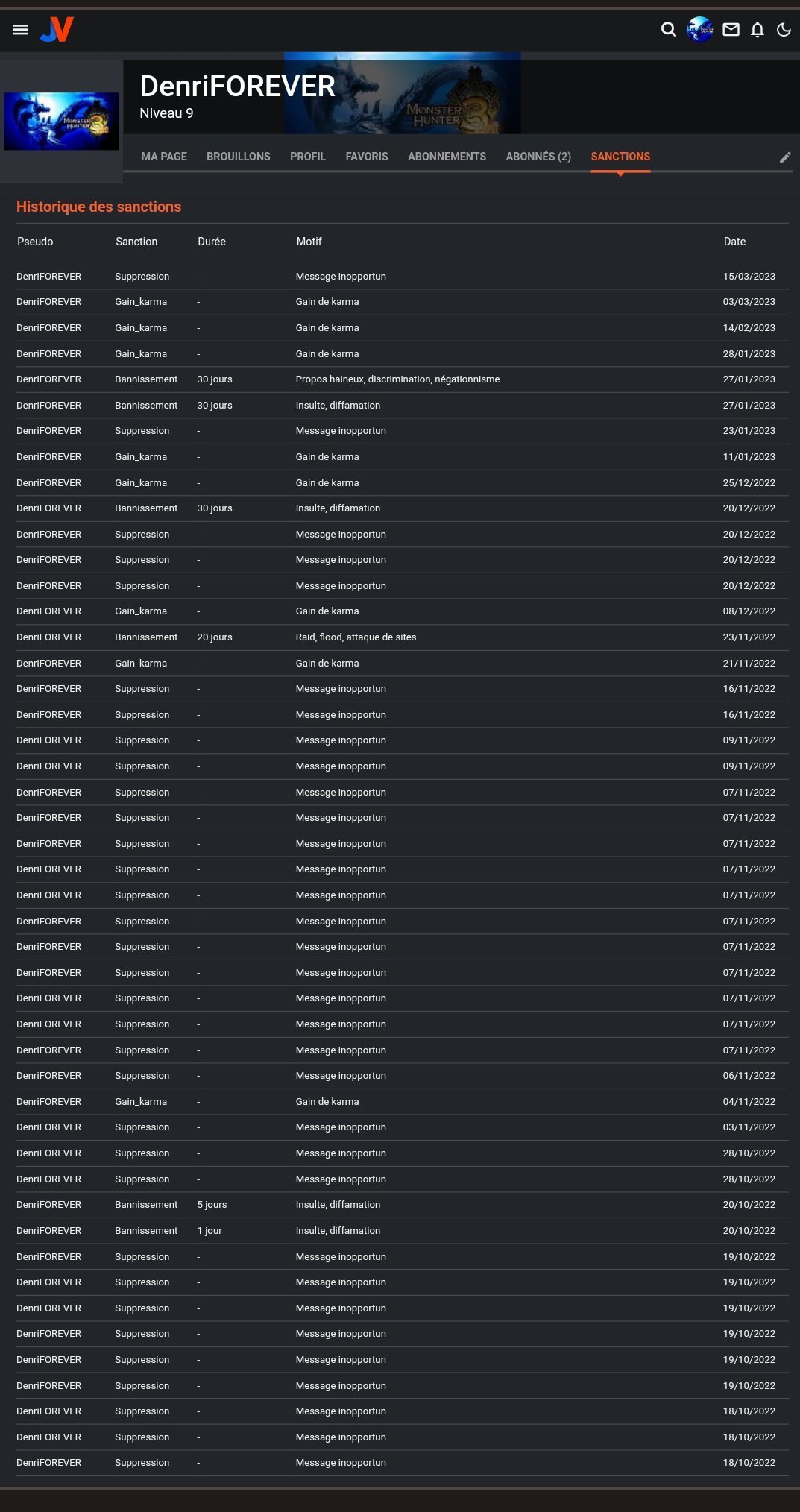Click the Monster Hunter profile avatar thumbnail

(x=61, y=121)
